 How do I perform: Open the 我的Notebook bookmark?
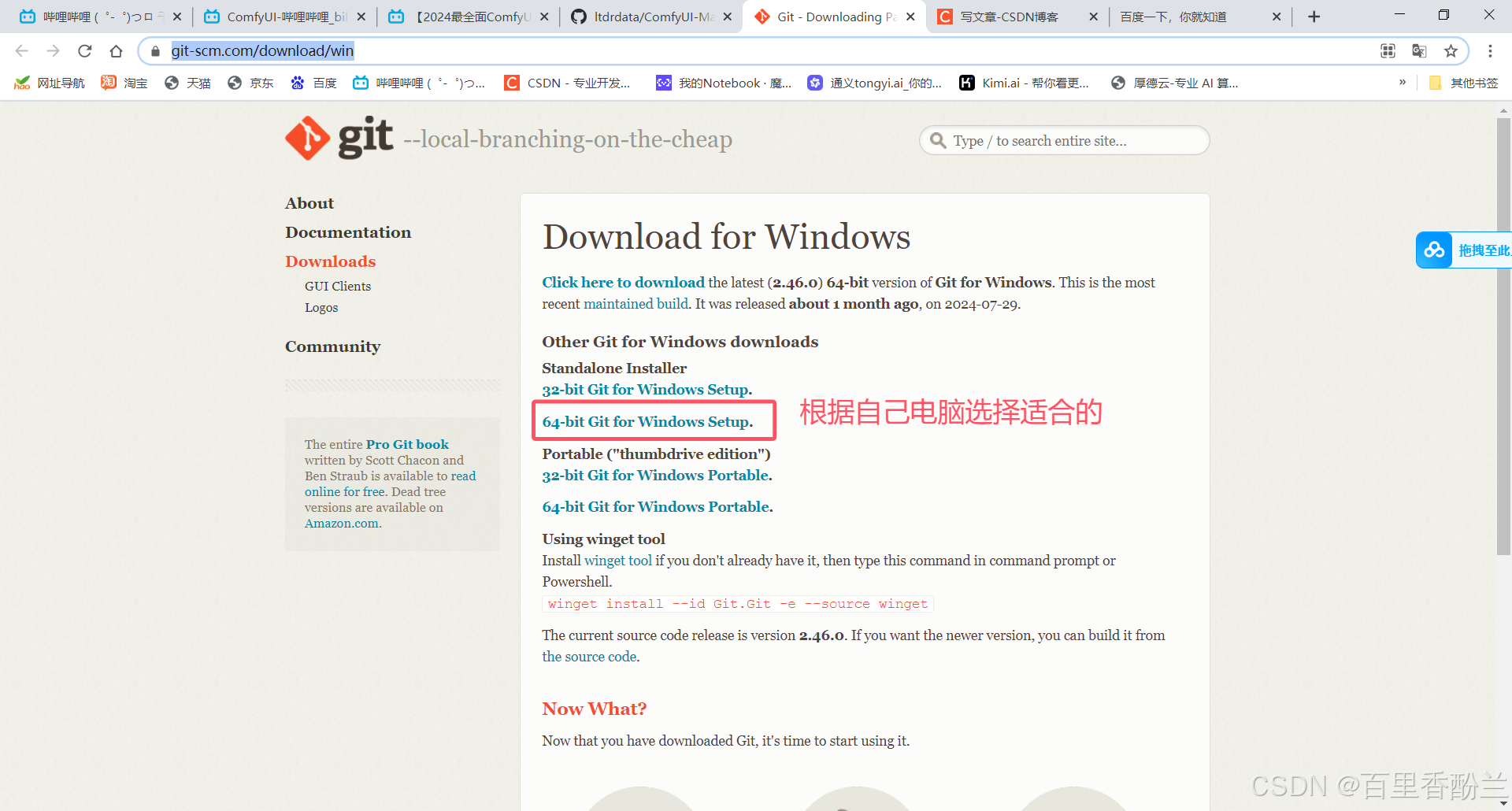click(x=724, y=83)
